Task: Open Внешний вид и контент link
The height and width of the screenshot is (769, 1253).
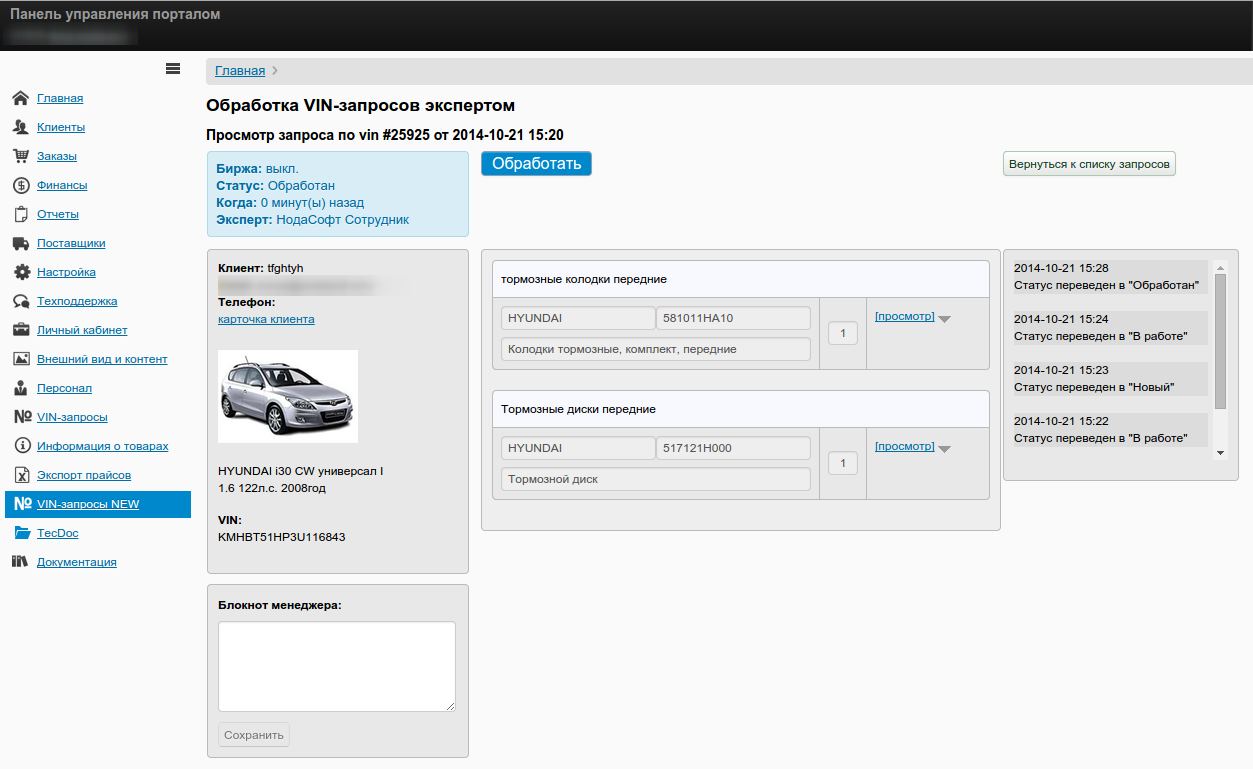Action: [102, 359]
